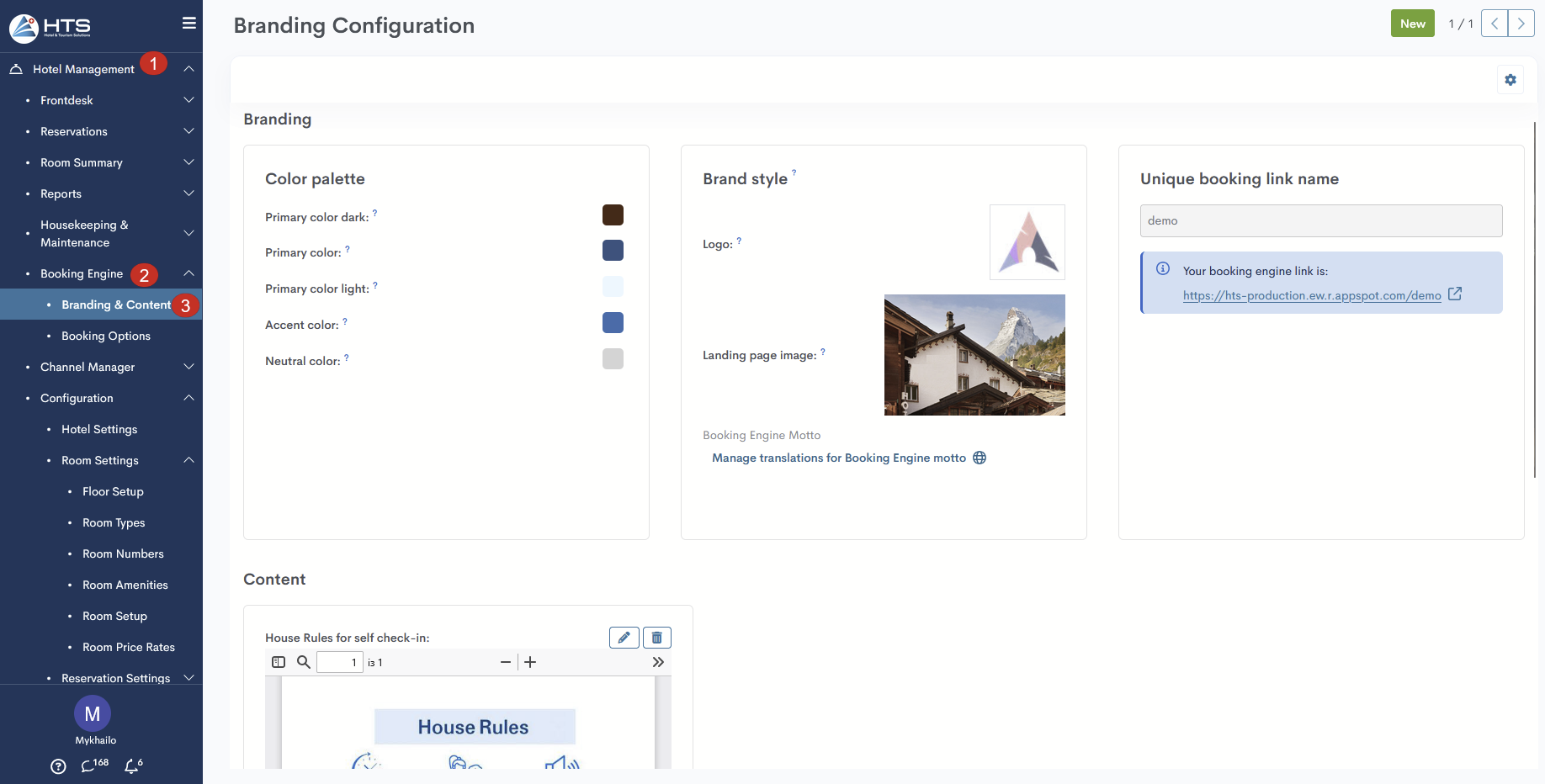Toggle the PDF viewer sidebar icon

click(279, 662)
